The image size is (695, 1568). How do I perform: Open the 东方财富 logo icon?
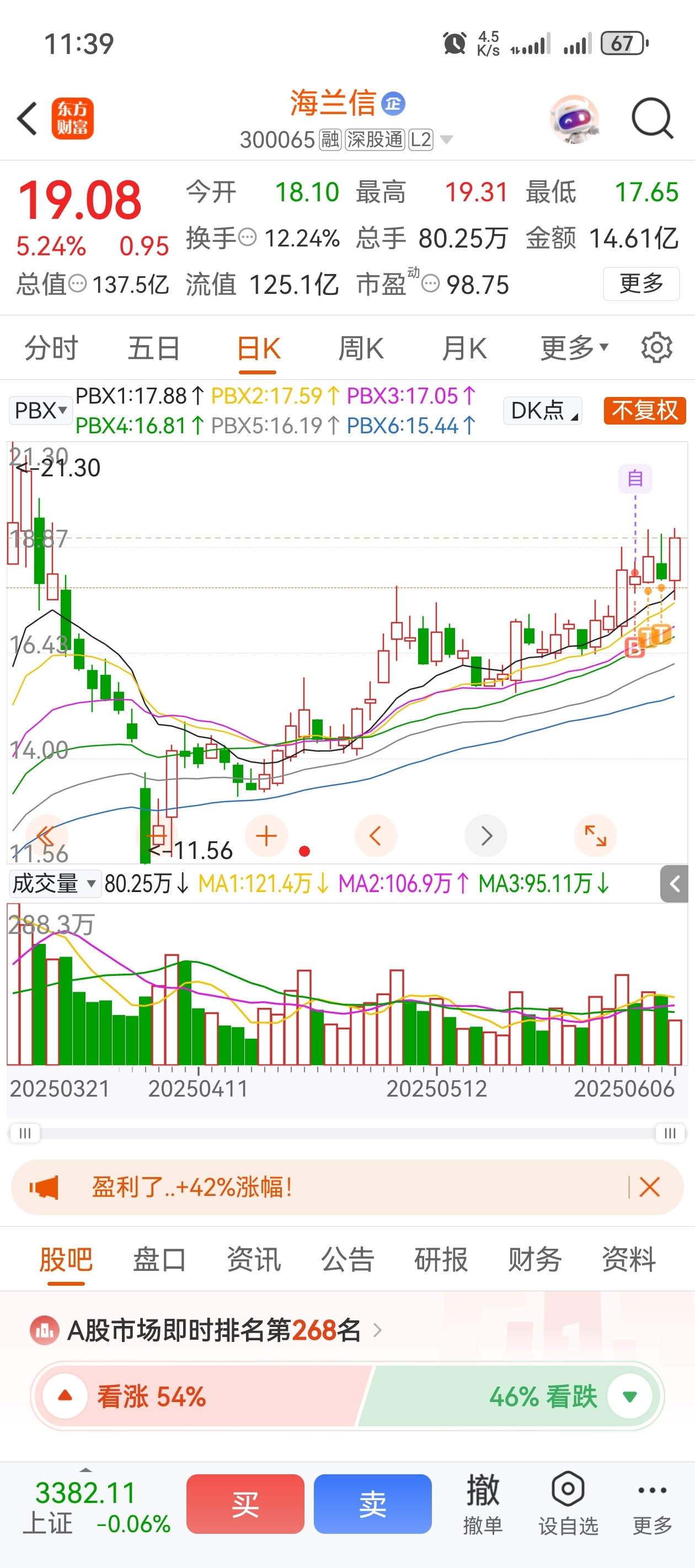pyautogui.click(x=72, y=118)
